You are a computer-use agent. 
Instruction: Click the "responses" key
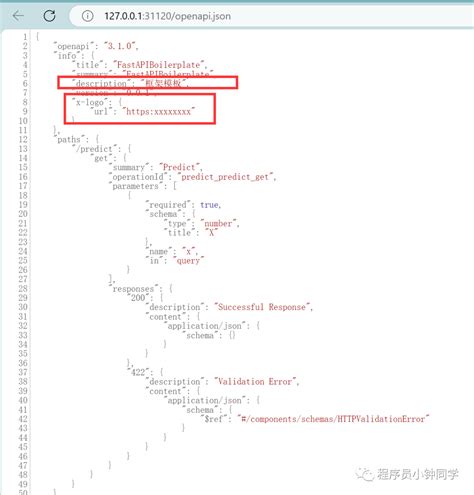coord(133,289)
